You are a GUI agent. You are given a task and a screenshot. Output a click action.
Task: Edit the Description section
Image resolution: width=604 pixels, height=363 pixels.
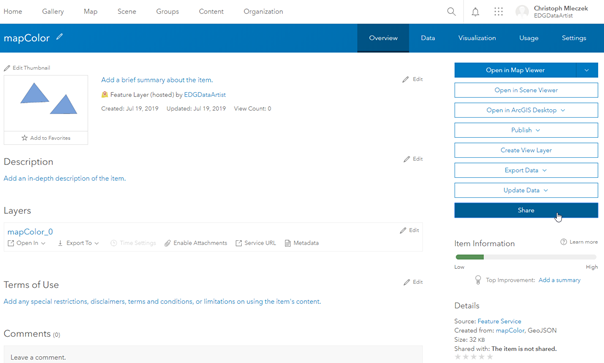pos(413,159)
